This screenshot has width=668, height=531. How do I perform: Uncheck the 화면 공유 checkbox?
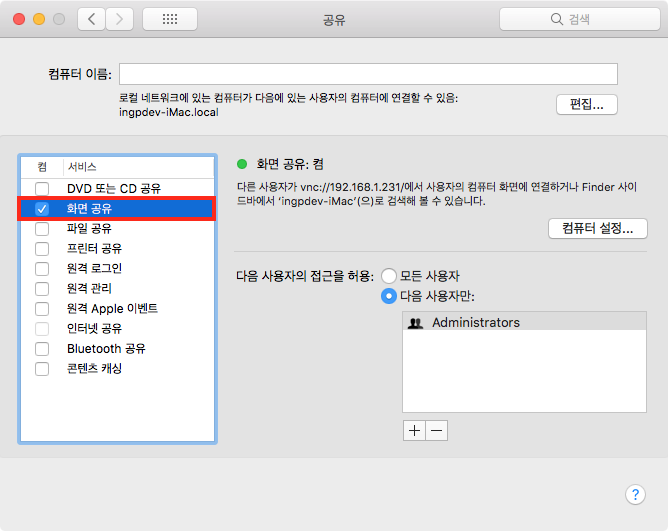[42, 209]
